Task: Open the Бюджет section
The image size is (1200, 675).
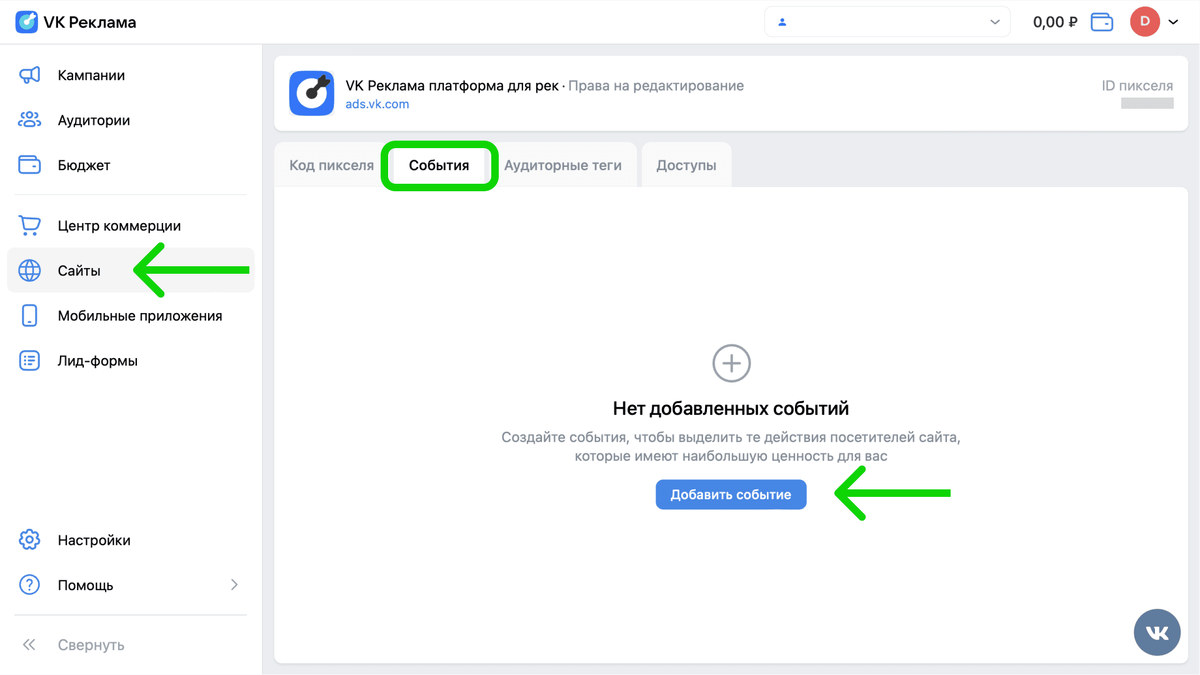Action: [83, 165]
